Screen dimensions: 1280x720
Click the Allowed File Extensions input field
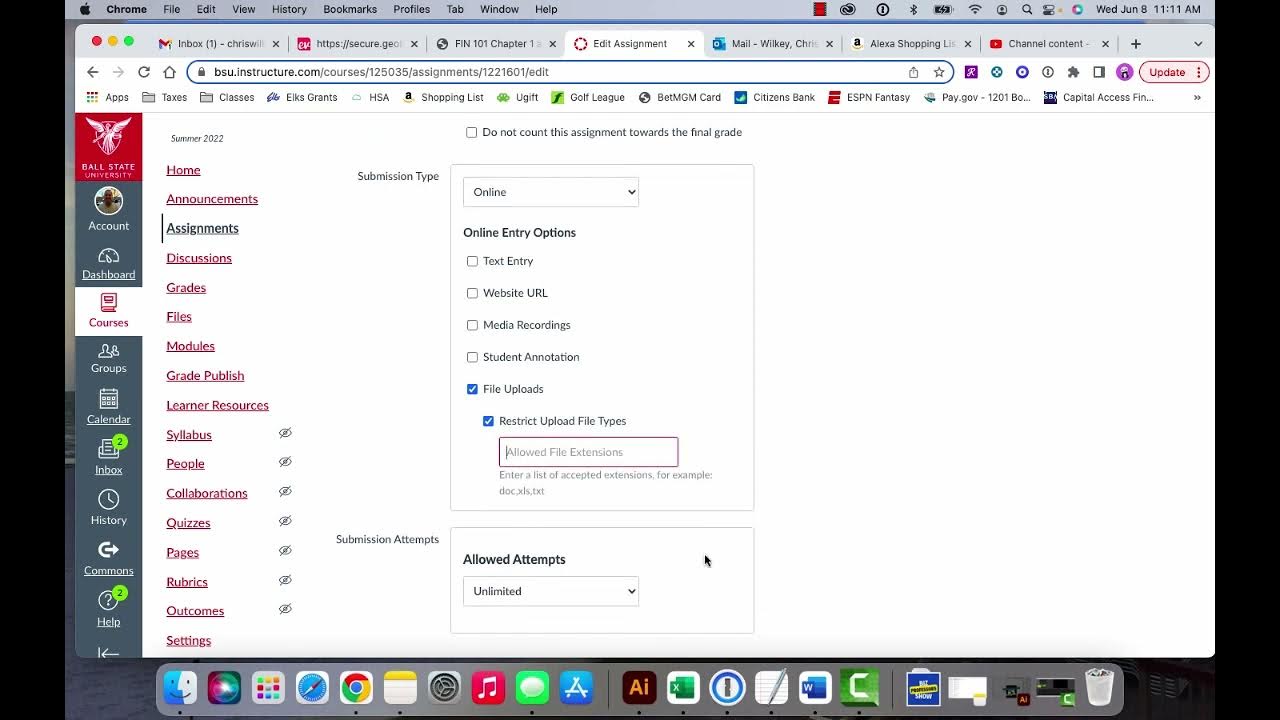(x=588, y=452)
